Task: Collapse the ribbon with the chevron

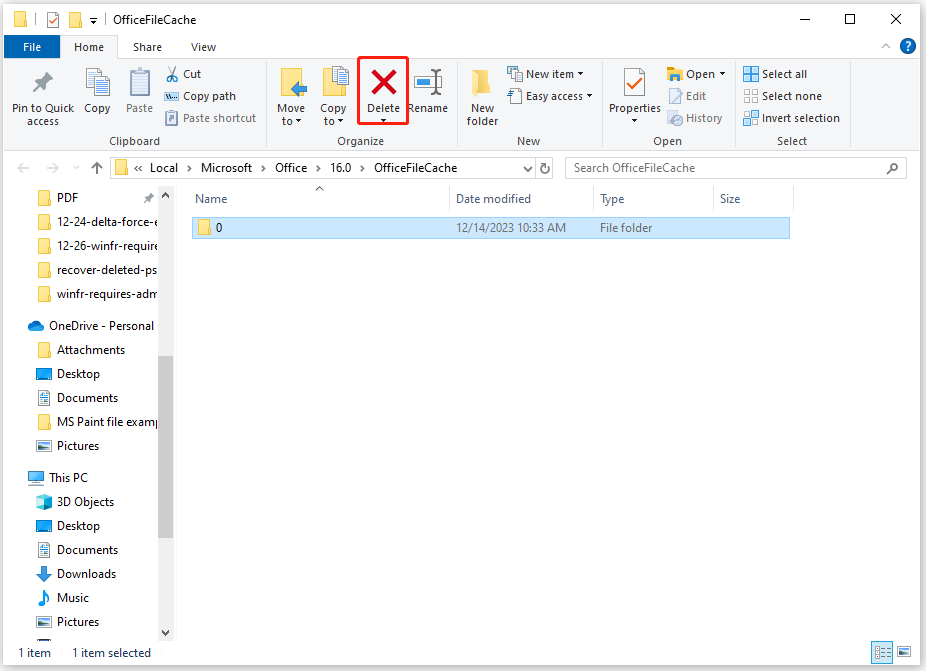Action: pyautogui.click(x=886, y=46)
